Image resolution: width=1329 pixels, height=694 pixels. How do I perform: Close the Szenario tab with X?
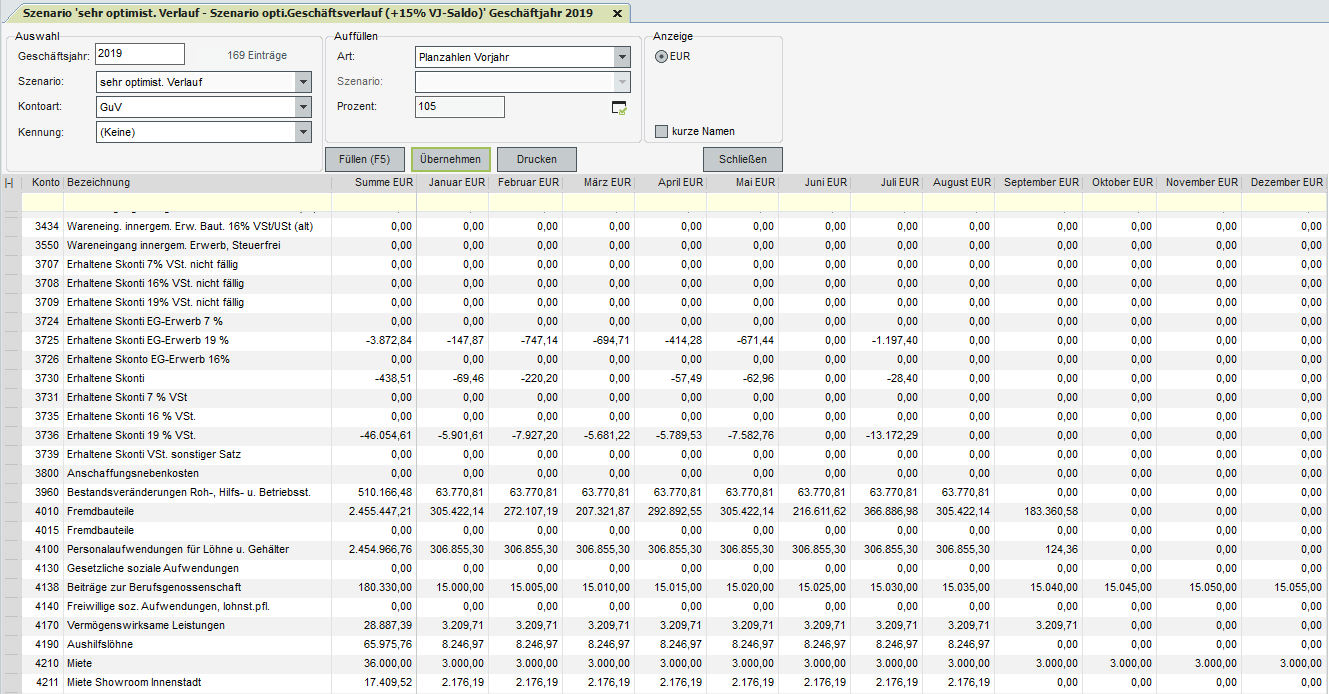point(617,13)
